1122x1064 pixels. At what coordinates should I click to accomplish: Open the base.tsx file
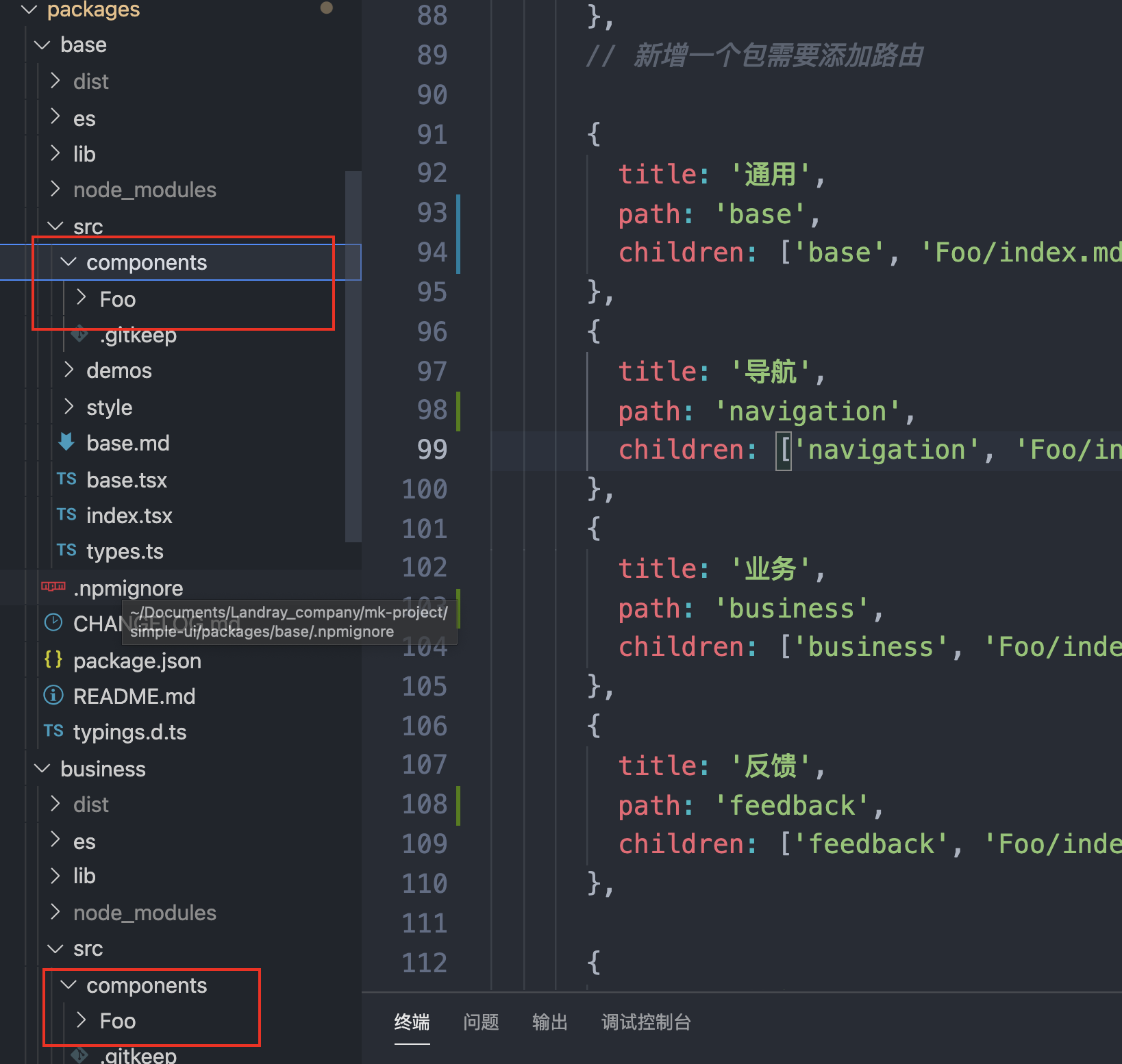pyautogui.click(x=127, y=480)
